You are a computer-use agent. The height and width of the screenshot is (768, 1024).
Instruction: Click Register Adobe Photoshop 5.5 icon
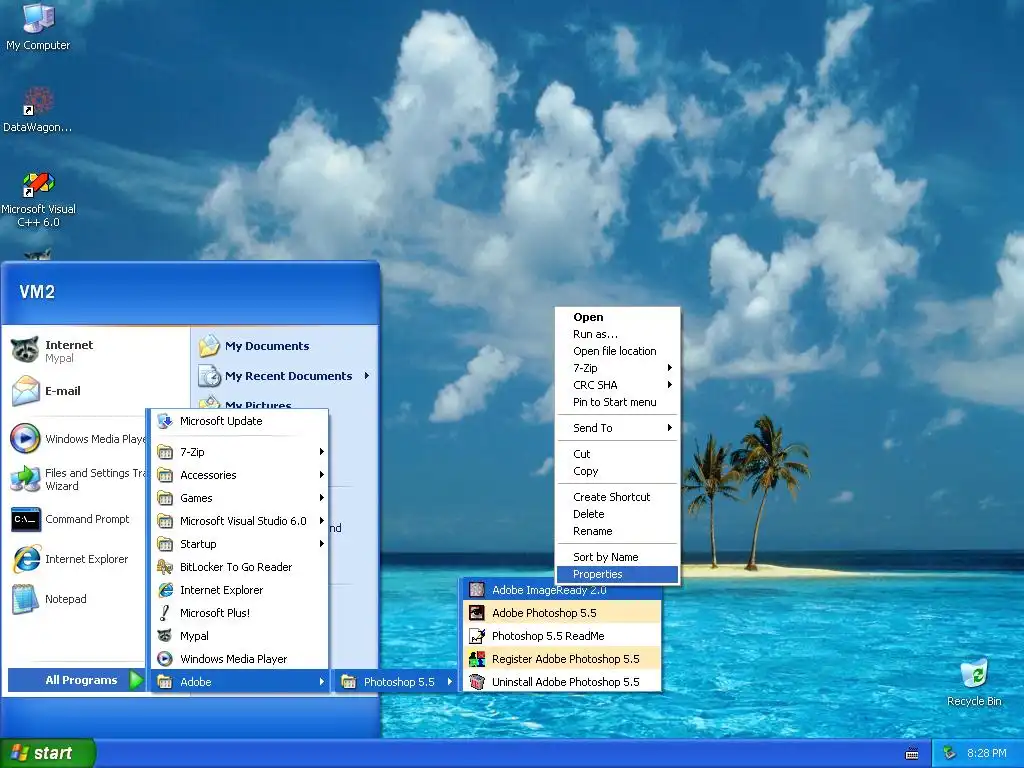pos(477,658)
